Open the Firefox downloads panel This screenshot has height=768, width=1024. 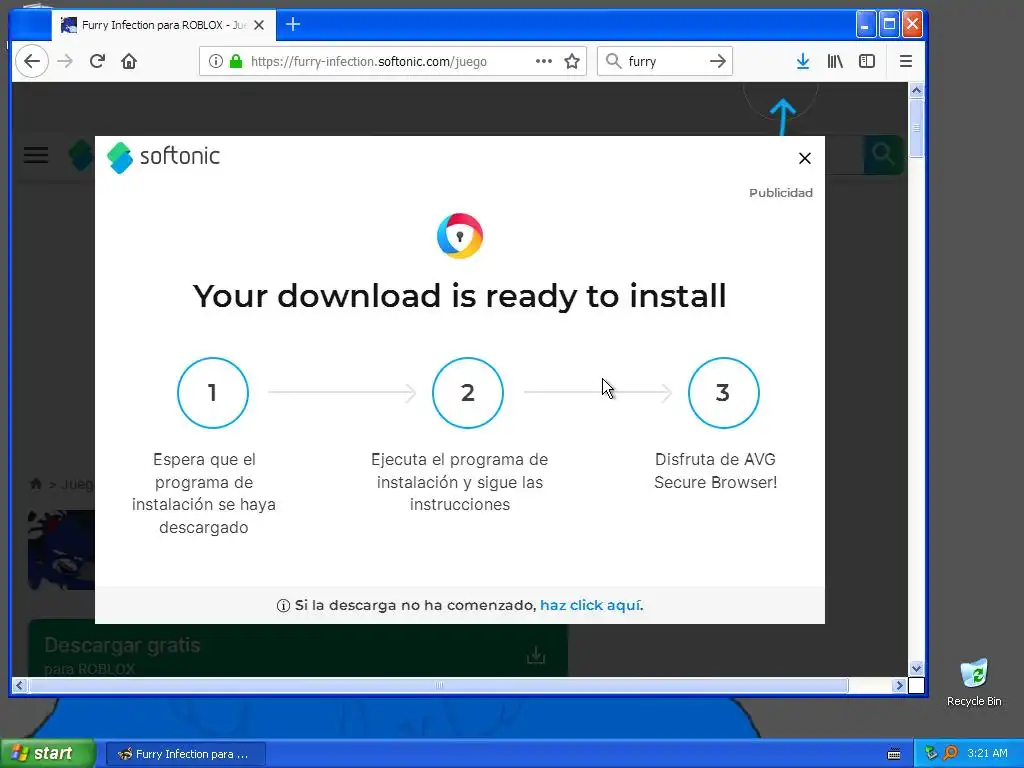point(803,61)
